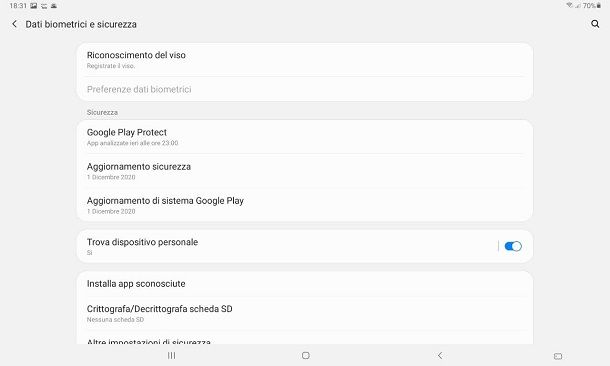
Task: Open search with the magnifier icon
Action: coord(595,24)
